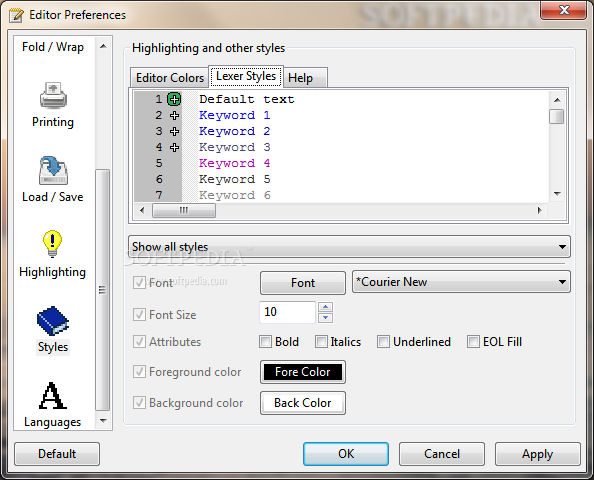Expand fold marker on line 2

(174, 115)
